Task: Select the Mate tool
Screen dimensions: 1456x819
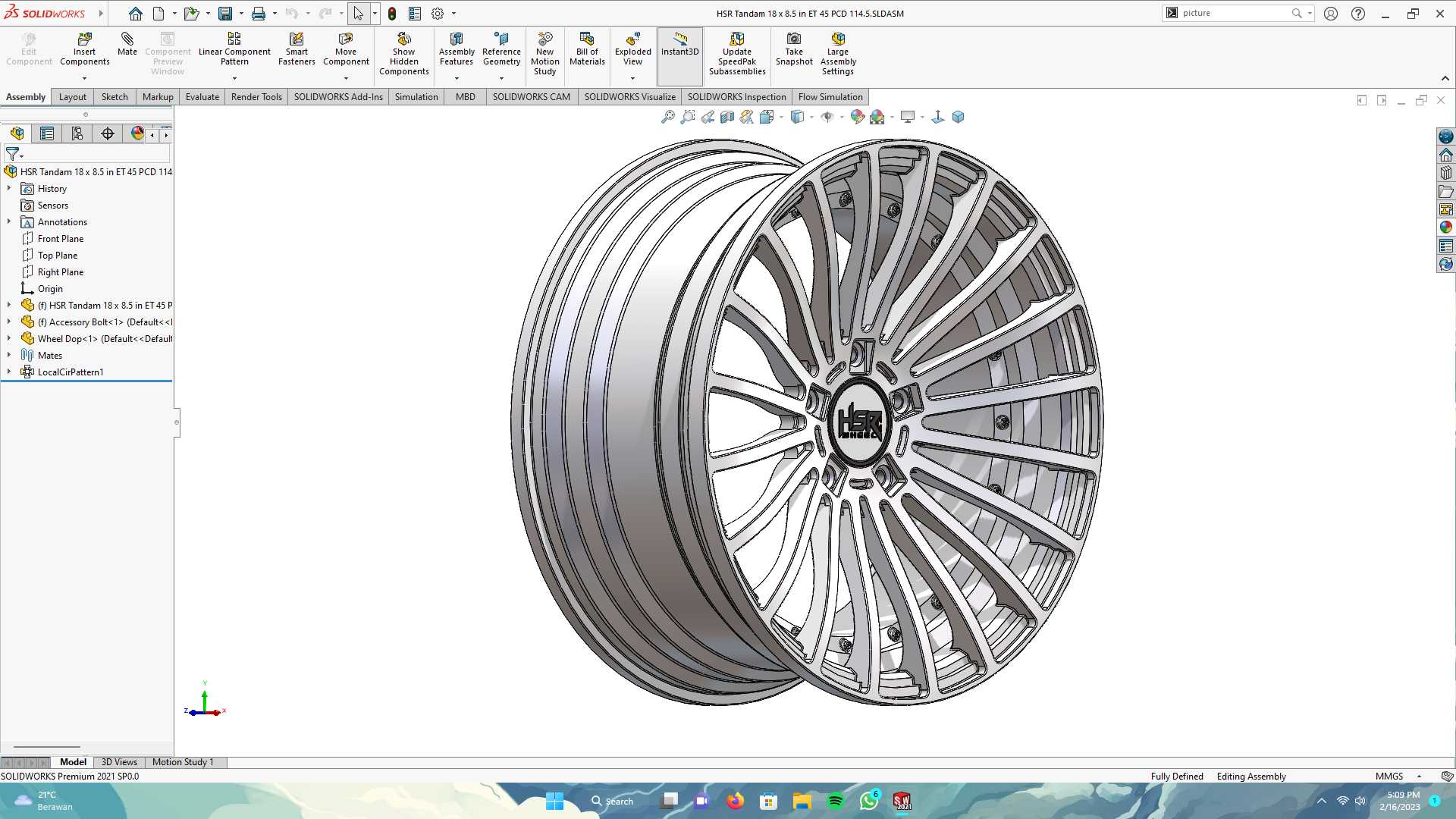Action: 127,44
